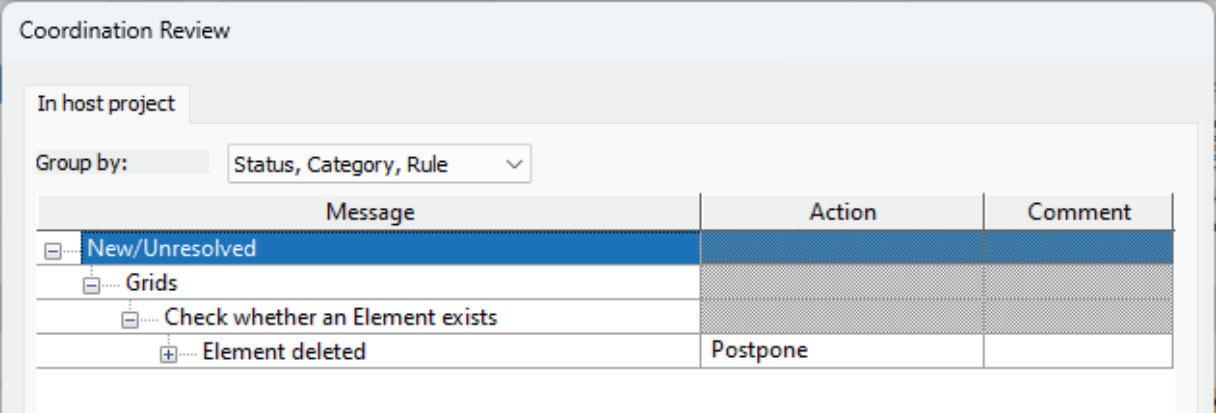Click the Action column header
Screen dimensions: 1217x413
pos(842,212)
